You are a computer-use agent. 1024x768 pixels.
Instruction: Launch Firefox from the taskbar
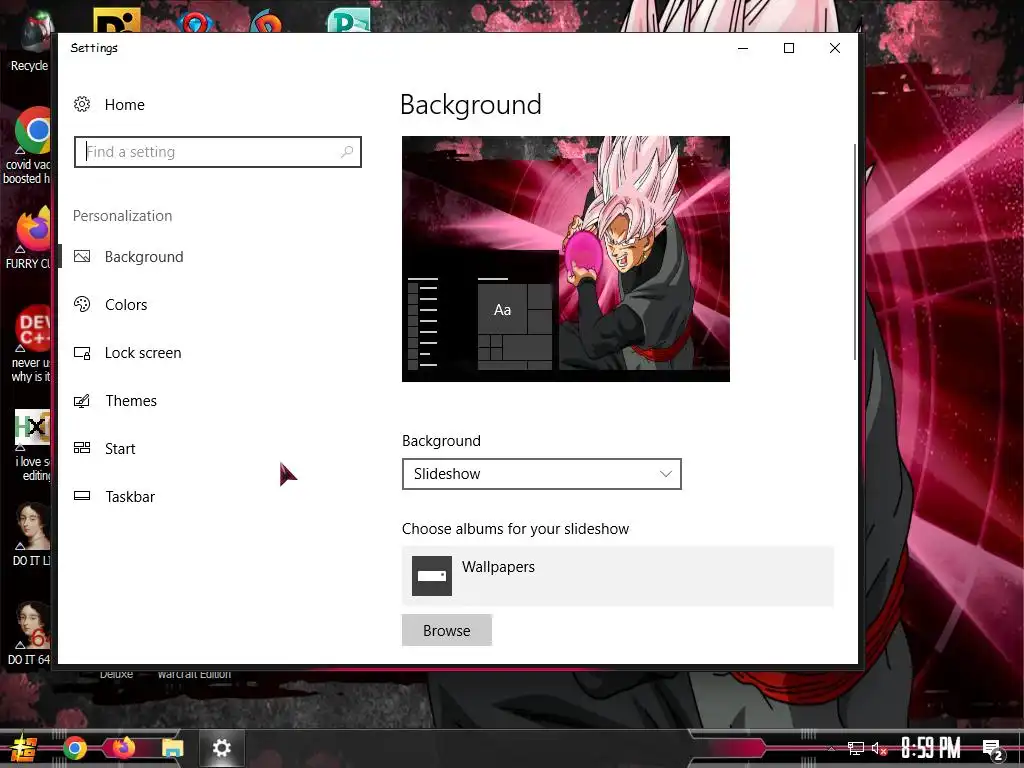click(123, 748)
